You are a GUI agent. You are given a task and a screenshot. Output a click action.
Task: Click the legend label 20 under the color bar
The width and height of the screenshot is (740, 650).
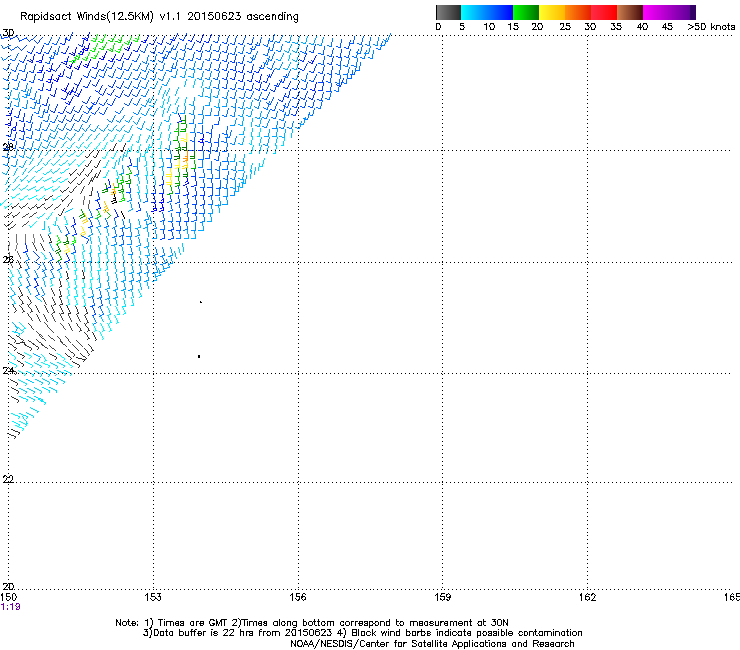pos(537,27)
